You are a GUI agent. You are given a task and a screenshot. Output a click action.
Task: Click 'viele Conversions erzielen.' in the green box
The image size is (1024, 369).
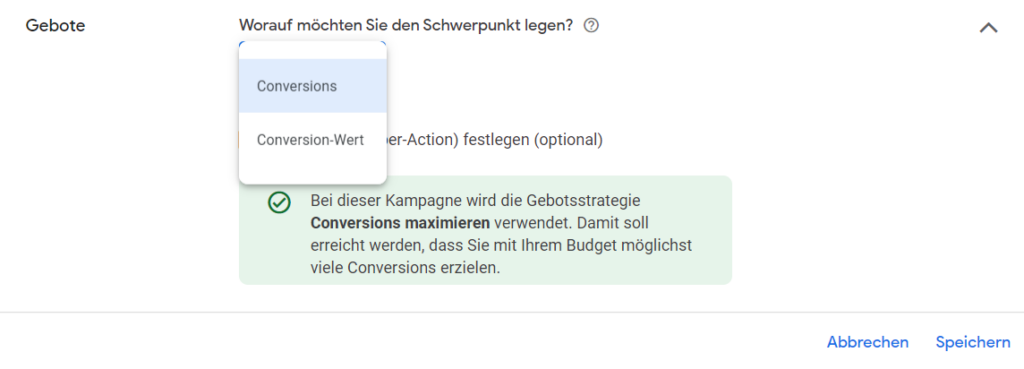tap(405, 268)
